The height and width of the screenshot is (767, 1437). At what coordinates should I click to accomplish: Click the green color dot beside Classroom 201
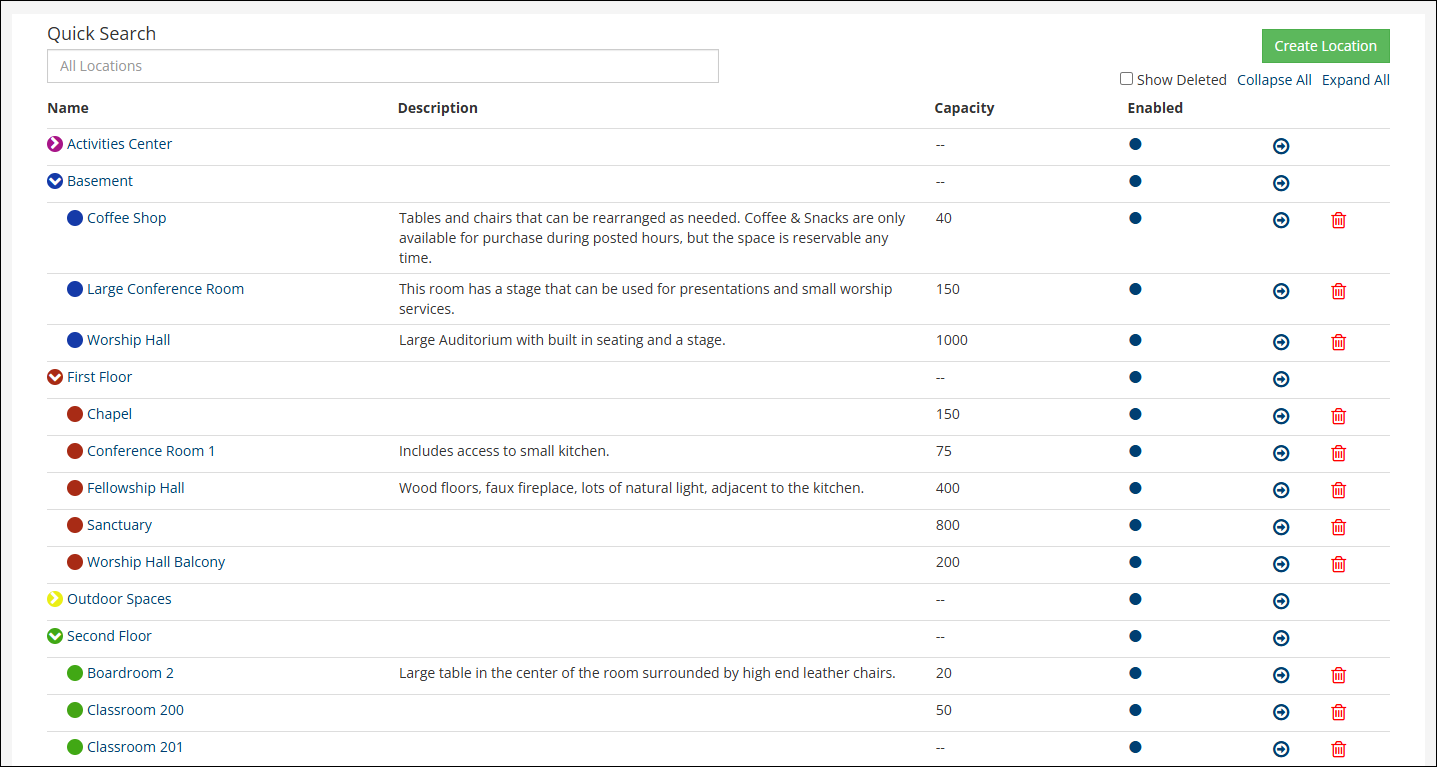[x=75, y=747]
